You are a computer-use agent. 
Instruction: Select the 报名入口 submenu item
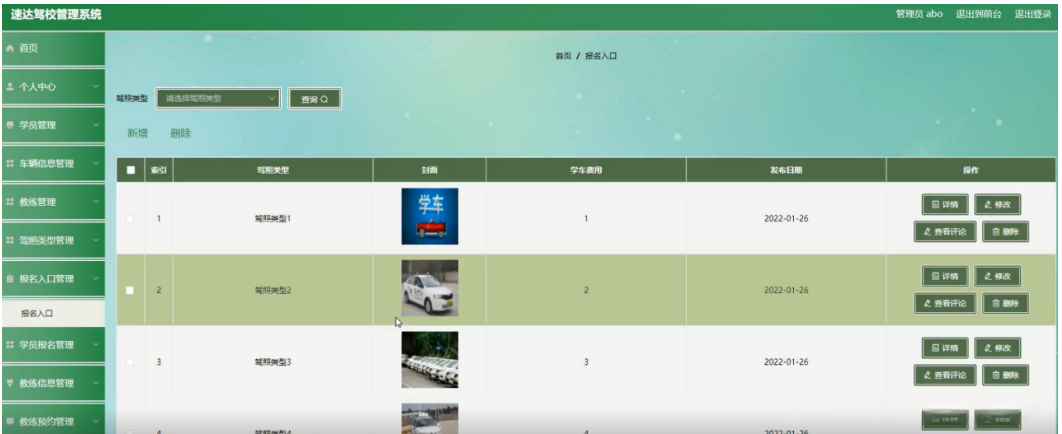[x=53, y=313]
